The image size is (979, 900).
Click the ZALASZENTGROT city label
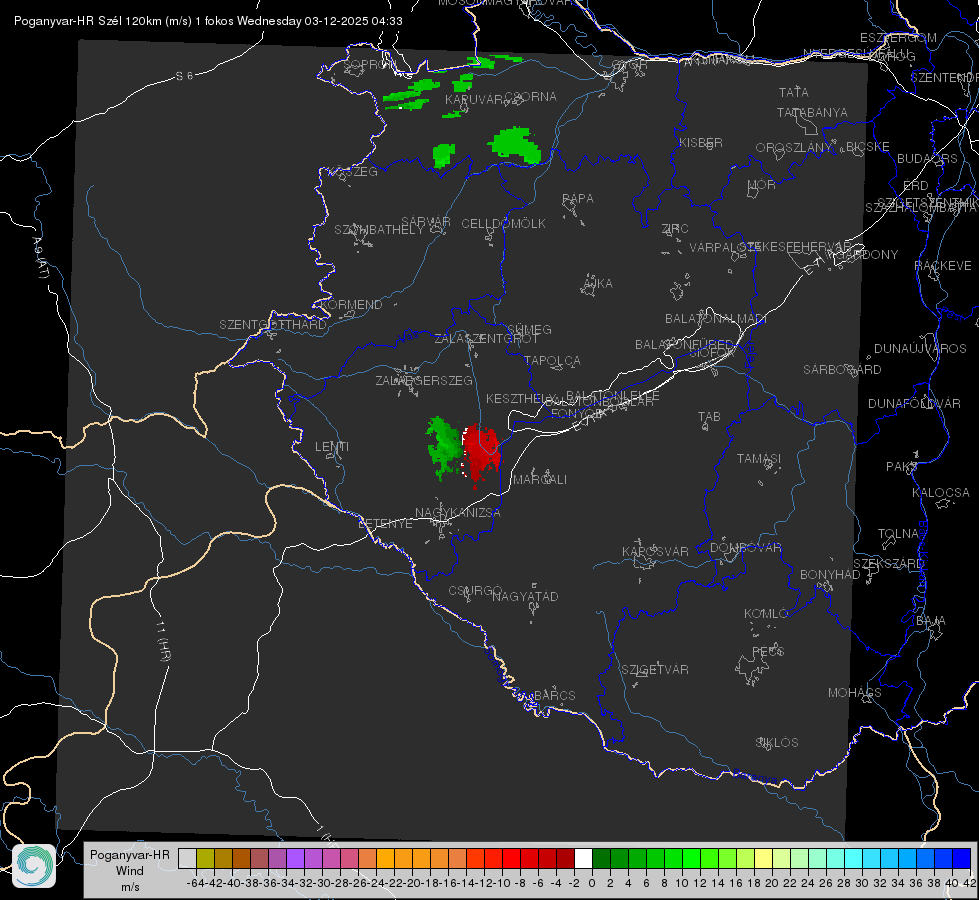pyautogui.click(x=486, y=339)
